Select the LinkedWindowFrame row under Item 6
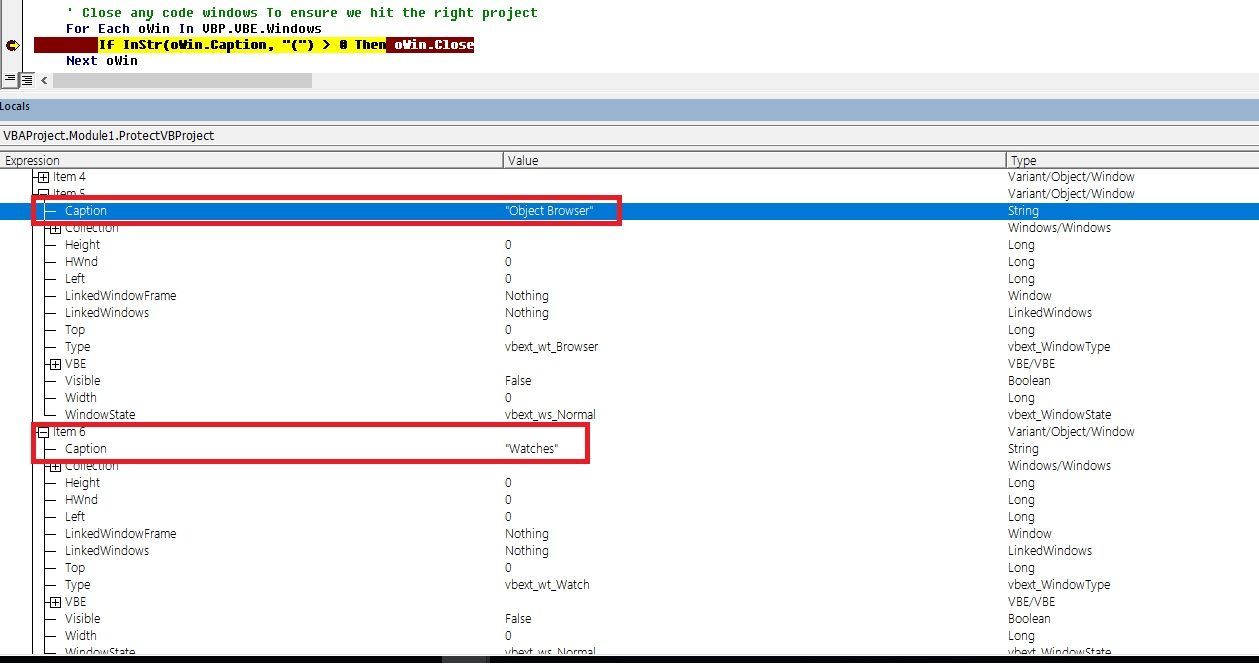This screenshot has width=1259, height=669. [x=629, y=534]
